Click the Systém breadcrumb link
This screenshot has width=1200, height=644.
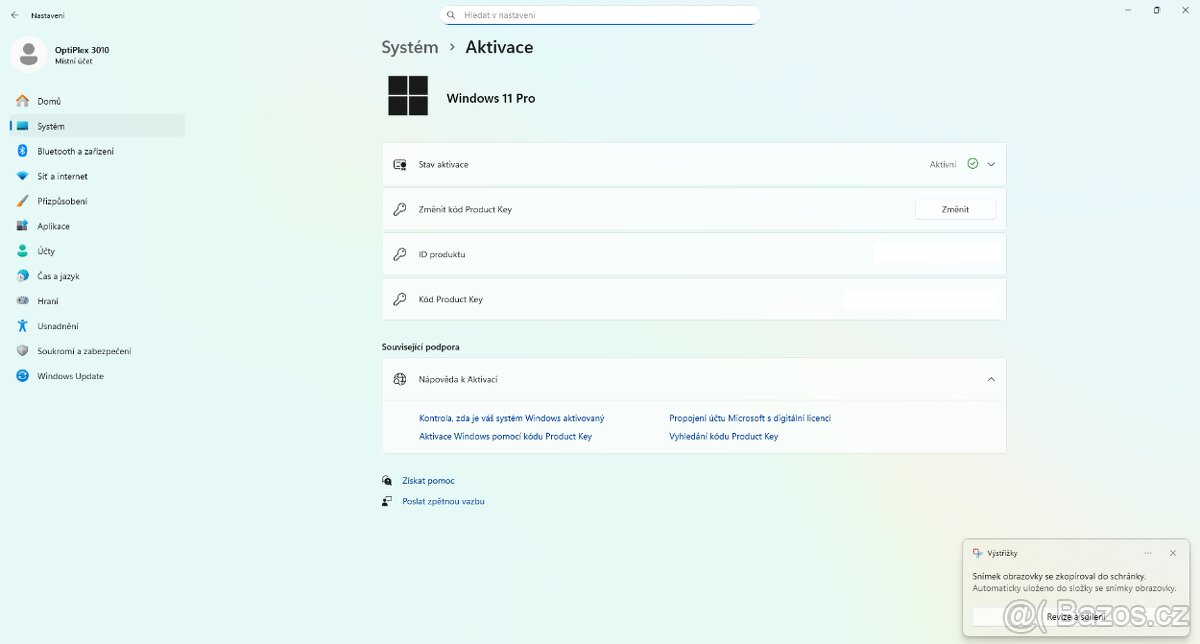[x=409, y=47]
